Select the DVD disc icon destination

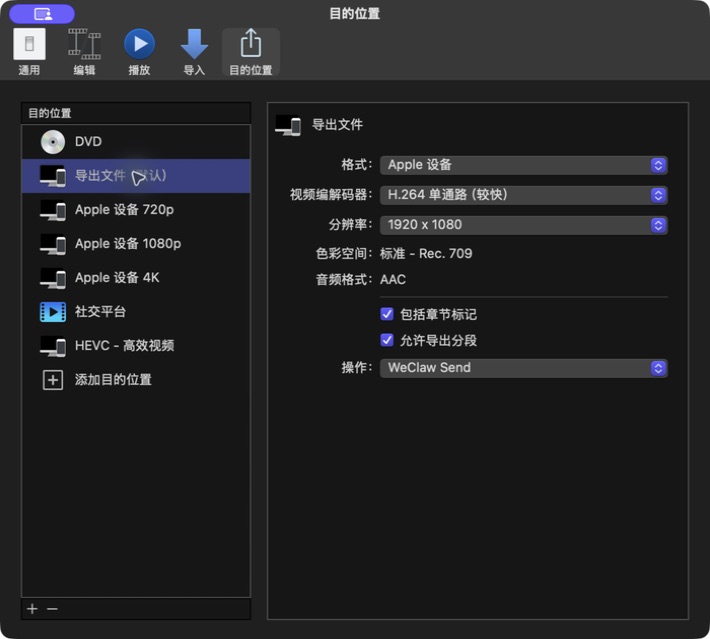53,142
